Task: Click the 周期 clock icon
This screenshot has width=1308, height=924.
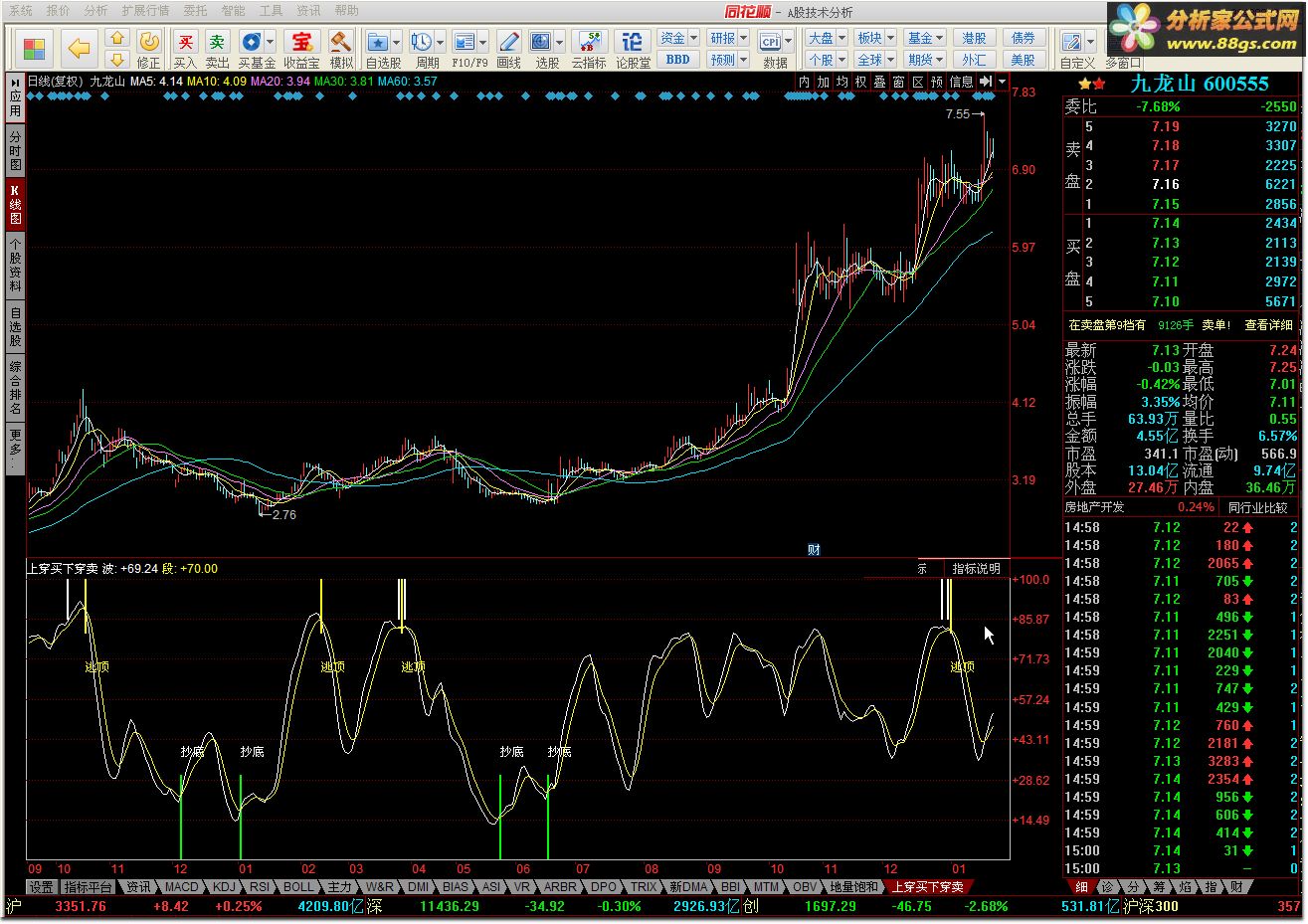Action: pyautogui.click(x=422, y=42)
